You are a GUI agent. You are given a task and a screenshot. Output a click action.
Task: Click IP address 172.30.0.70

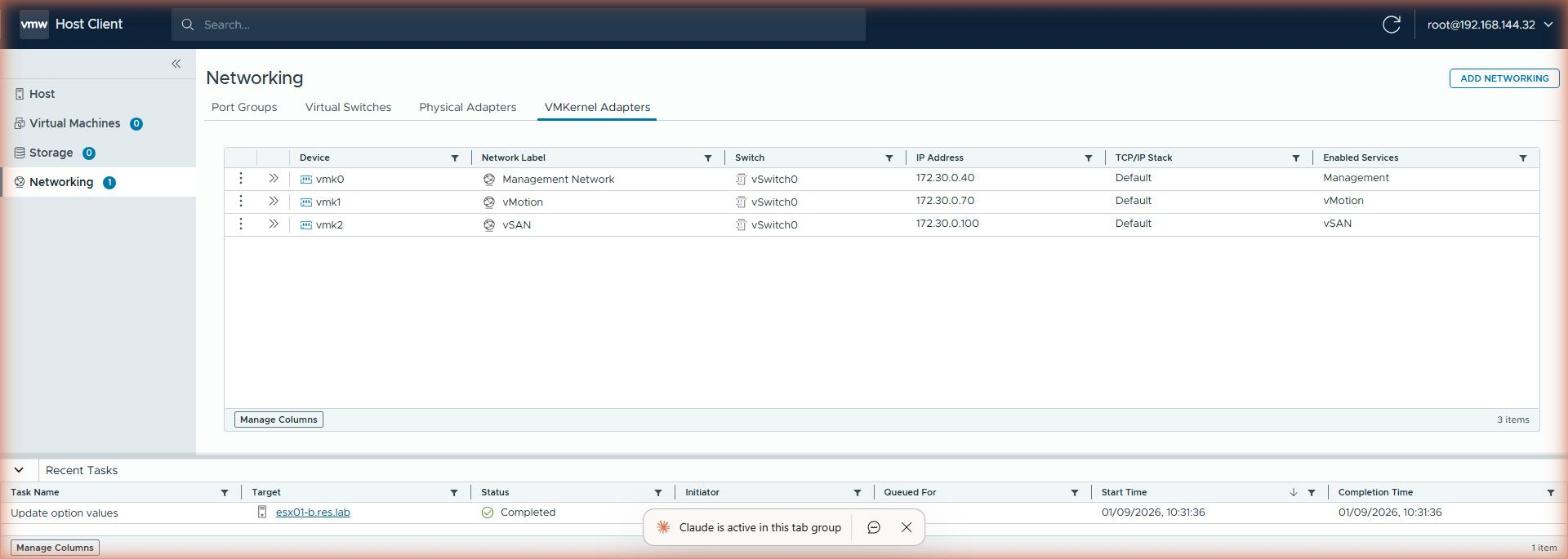[x=945, y=201]
